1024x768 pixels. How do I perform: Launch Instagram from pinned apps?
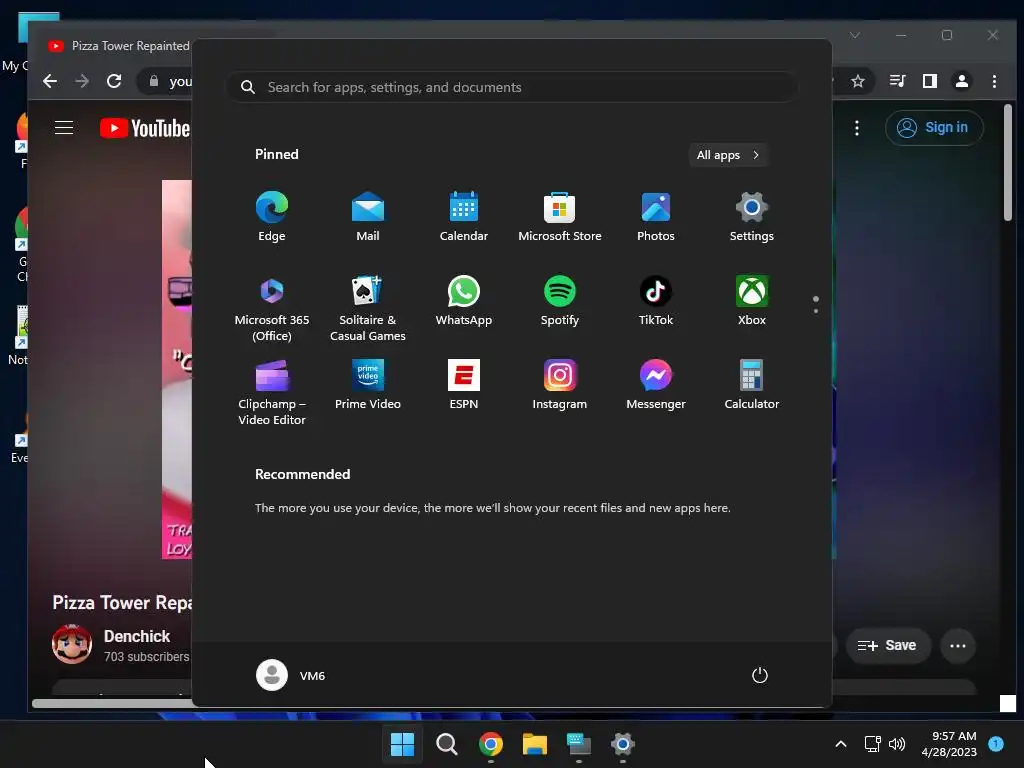[560, 385]
